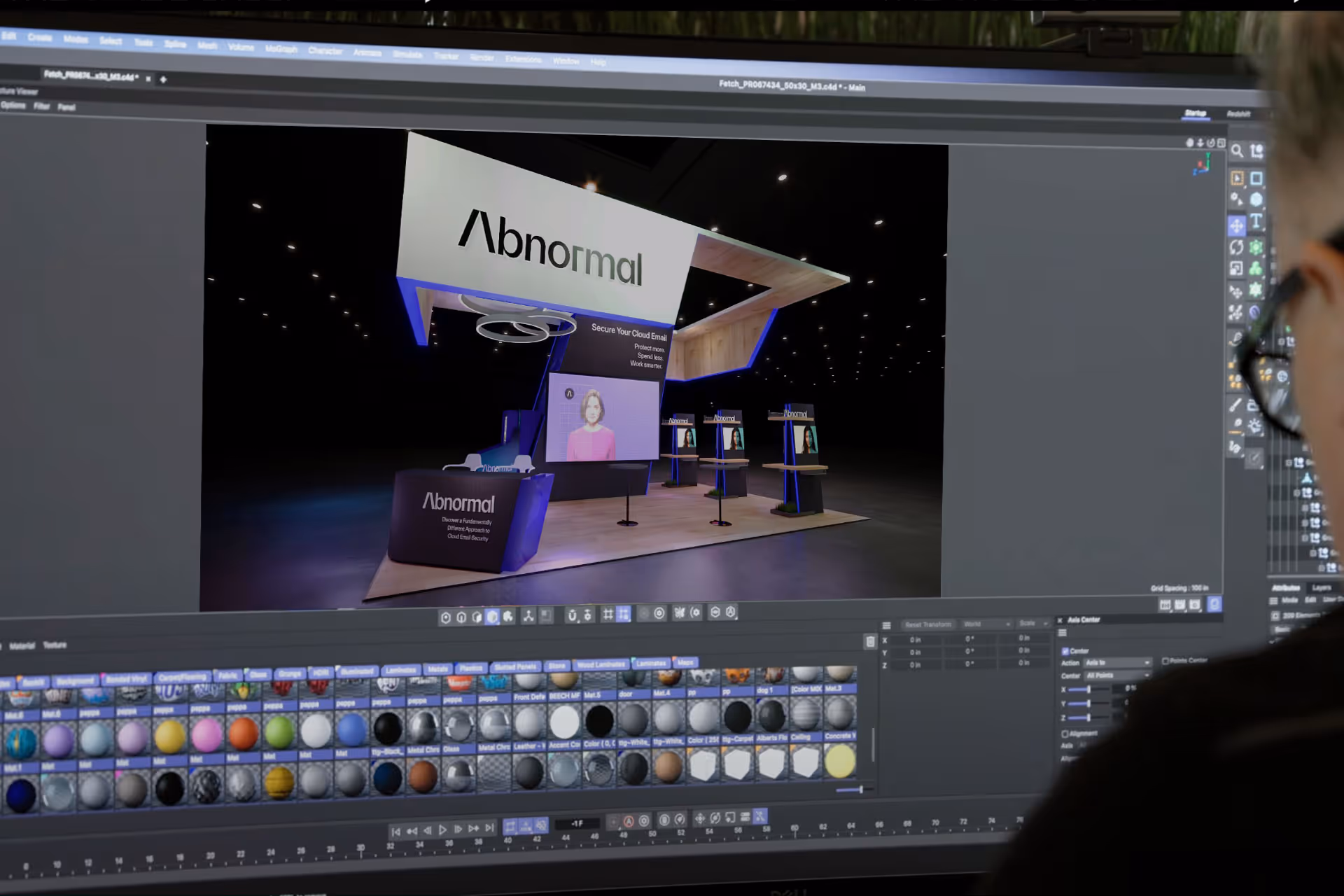Click the highlighted blue icon below the viewport corner
The width and height of the screenshot is (1344, 896).
point(1214,604)
